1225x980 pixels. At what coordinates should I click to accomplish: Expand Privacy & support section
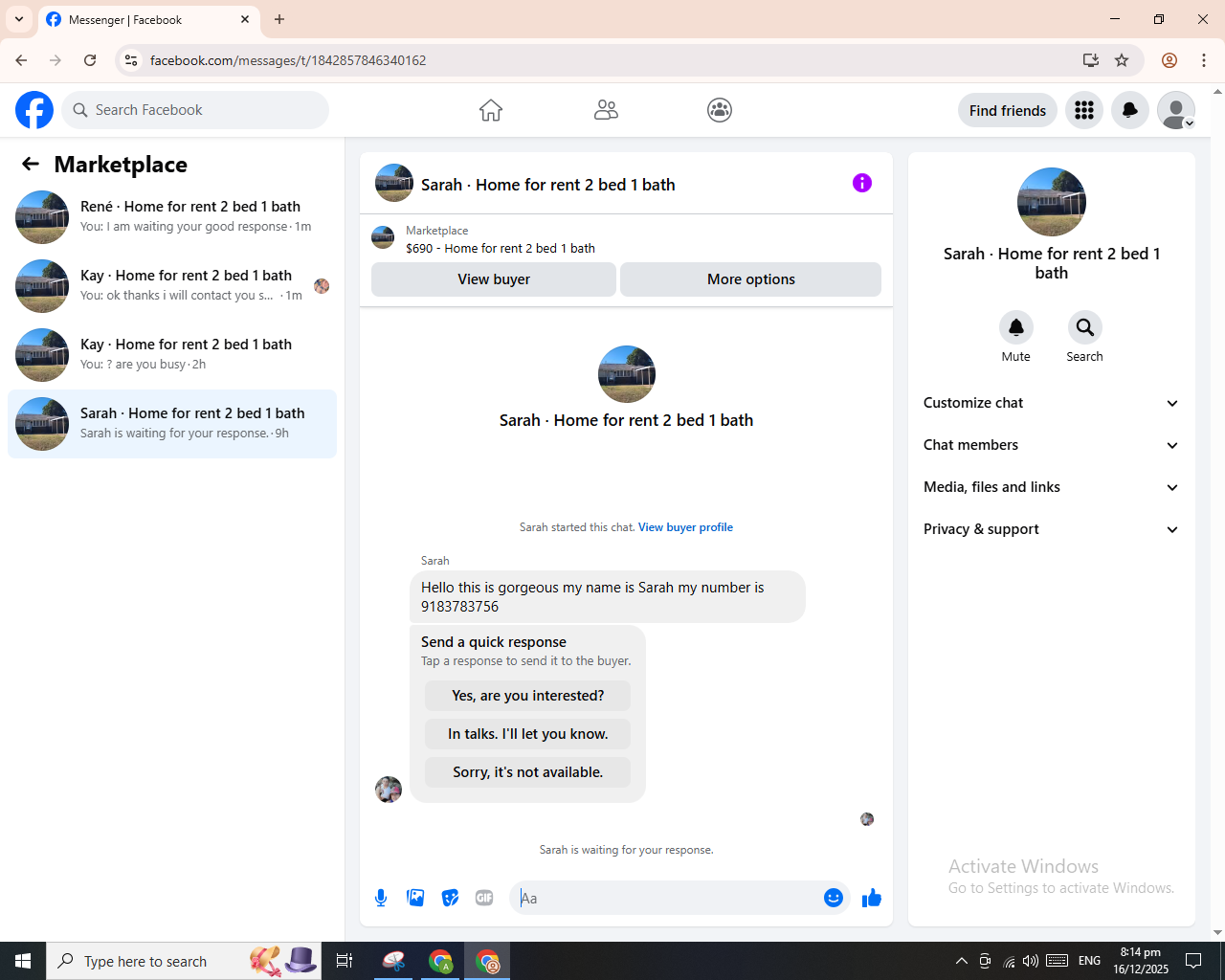(x=1052, y=529)
